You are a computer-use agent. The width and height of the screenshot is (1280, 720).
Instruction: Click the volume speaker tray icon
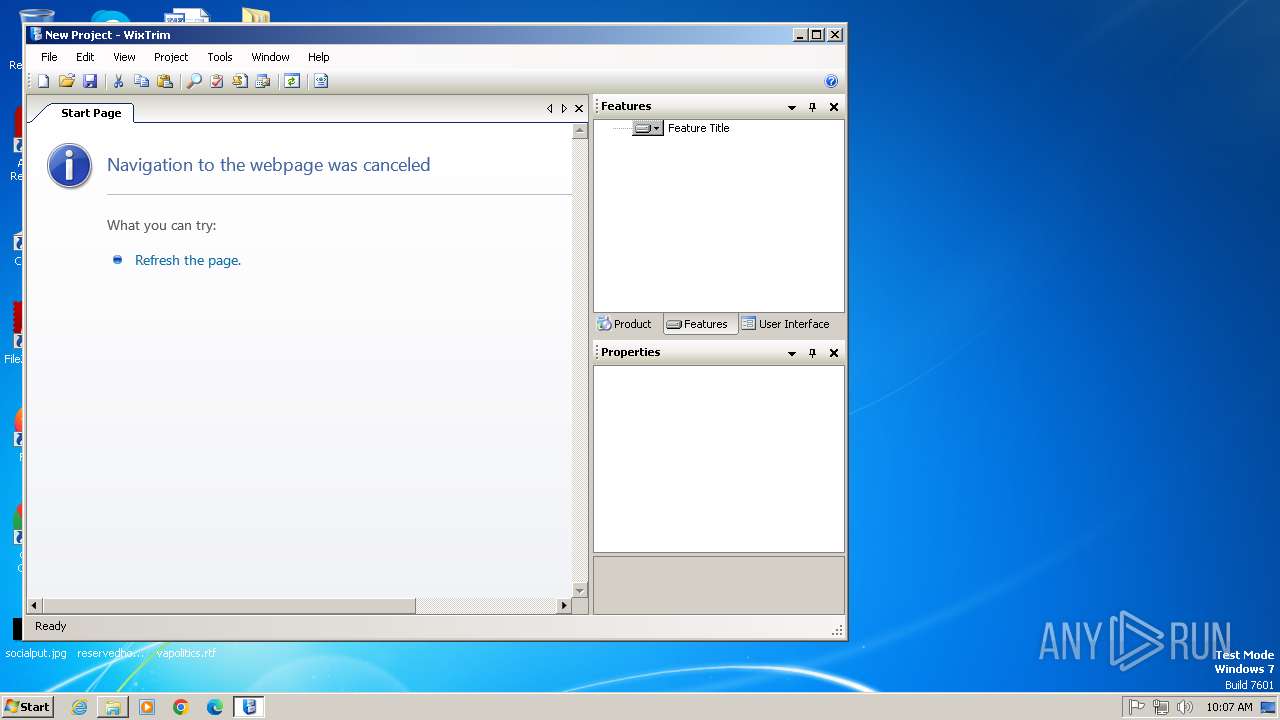[1185, 707]
